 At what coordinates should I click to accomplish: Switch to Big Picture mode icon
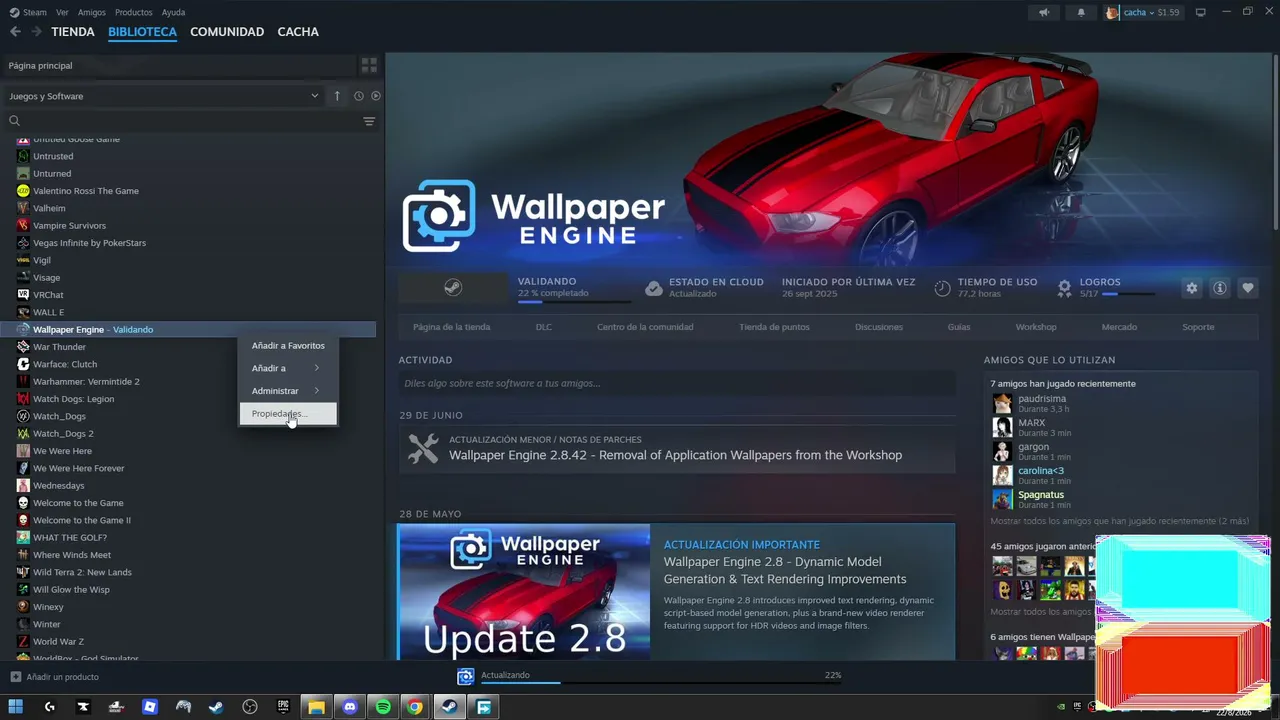[1201, 12]
